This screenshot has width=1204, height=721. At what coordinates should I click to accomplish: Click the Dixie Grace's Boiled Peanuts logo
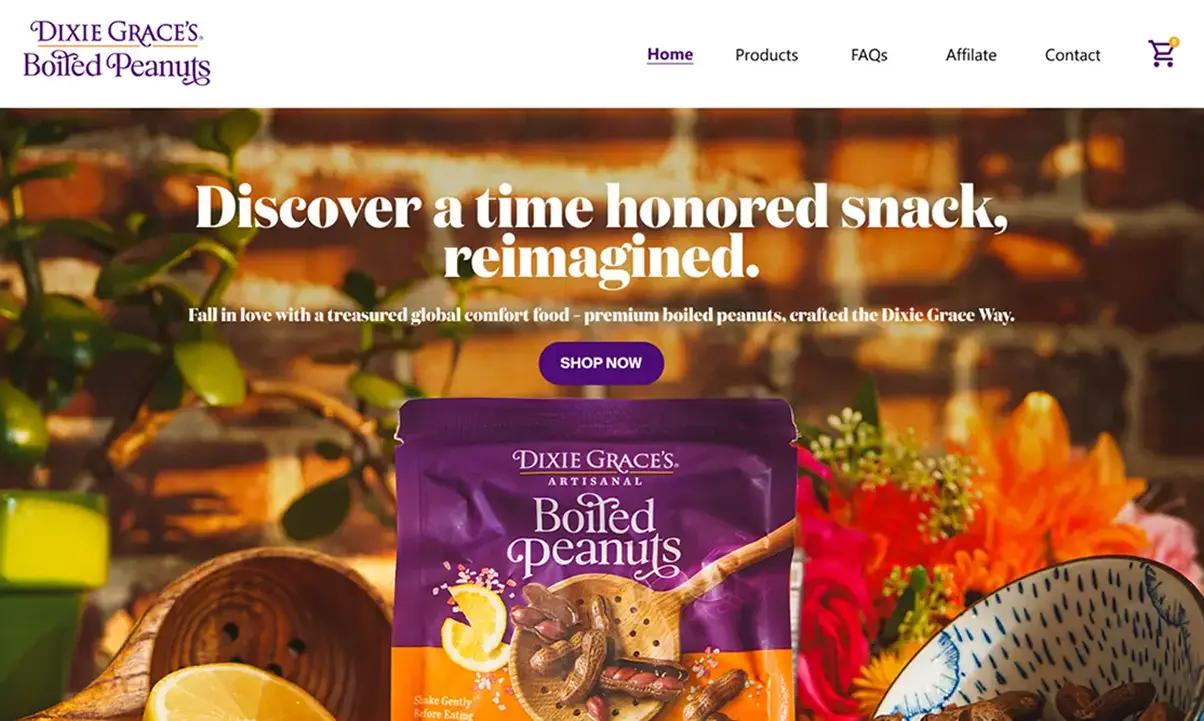pyautogui.click(x=117, y=53)
